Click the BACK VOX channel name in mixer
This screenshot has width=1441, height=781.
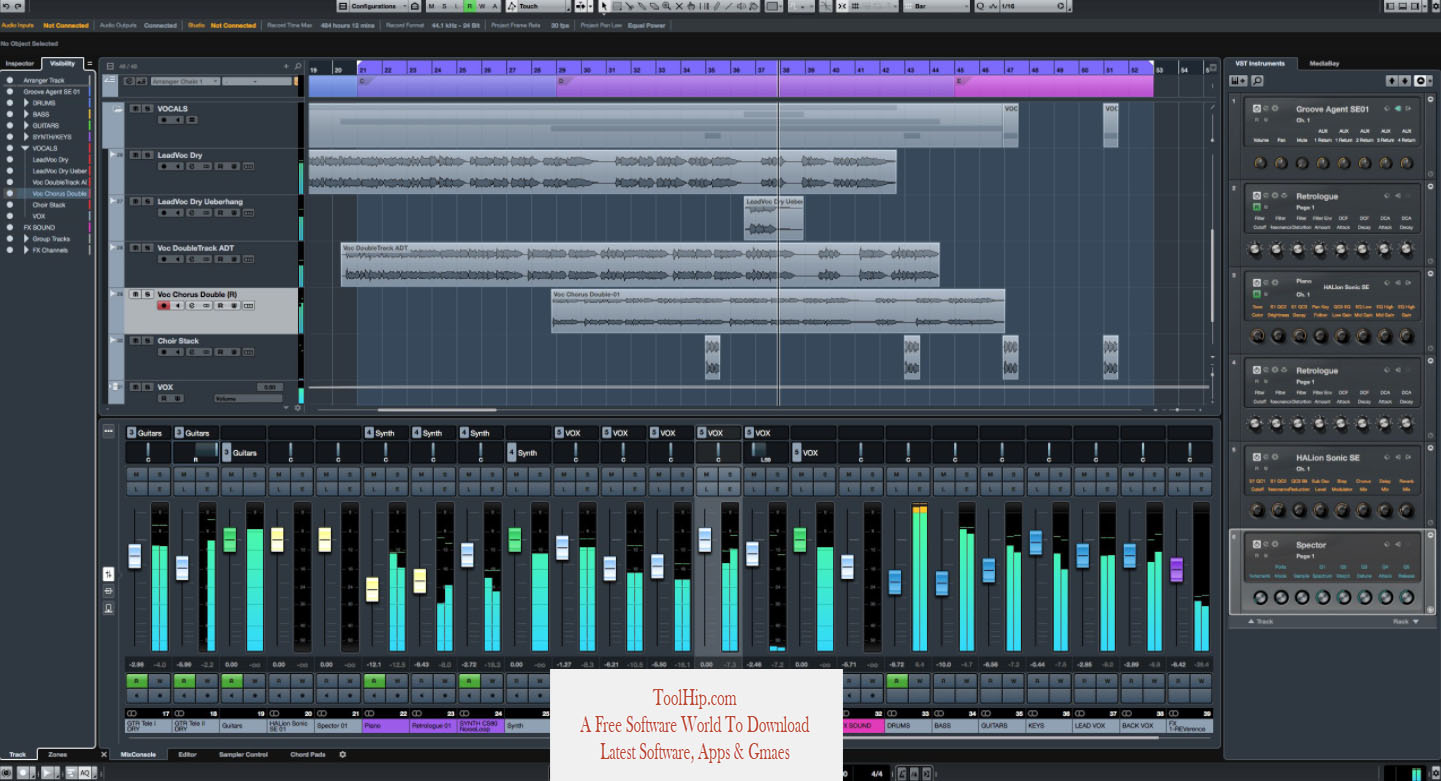[x=1142, y=725]
